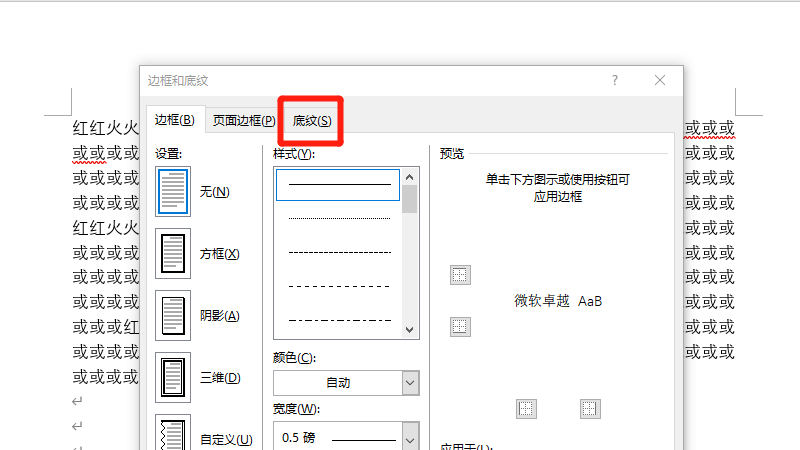Switch to the 底纹 shading tab

pos(312,120)
